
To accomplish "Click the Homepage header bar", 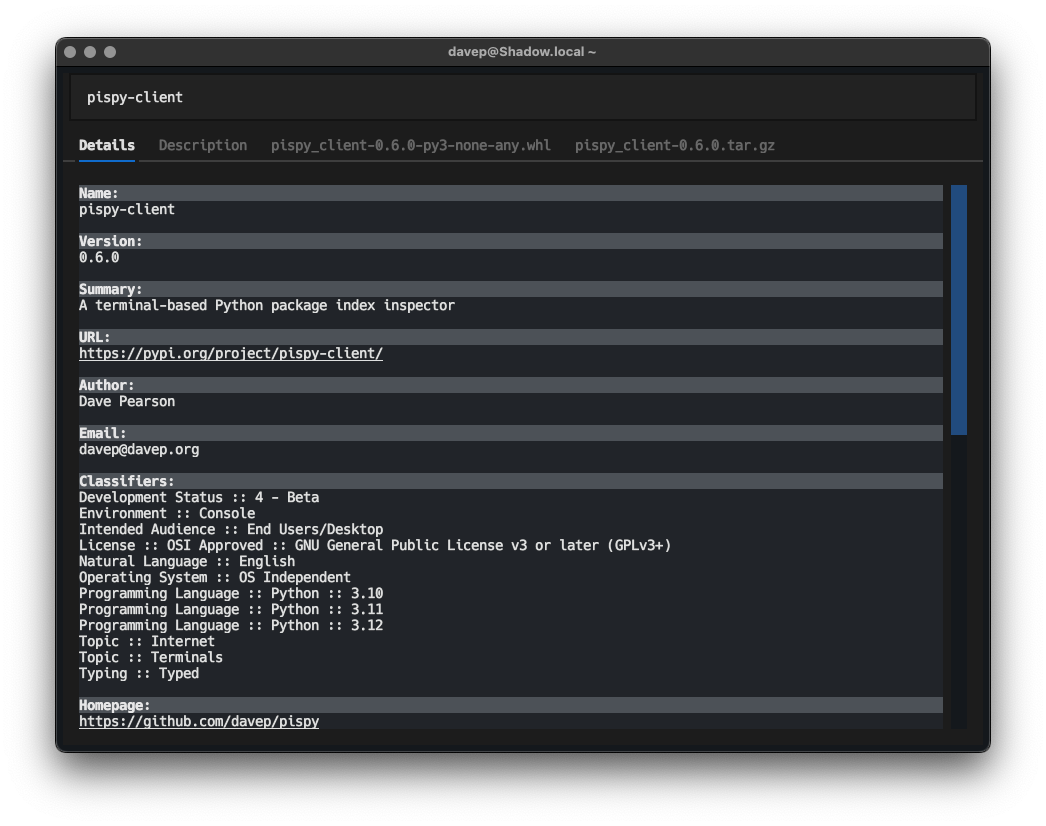I will pos(510,705).
